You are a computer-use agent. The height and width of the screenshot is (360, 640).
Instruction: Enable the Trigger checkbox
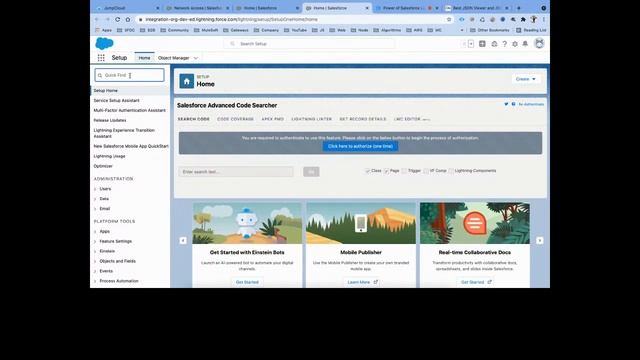coord(404,171)
